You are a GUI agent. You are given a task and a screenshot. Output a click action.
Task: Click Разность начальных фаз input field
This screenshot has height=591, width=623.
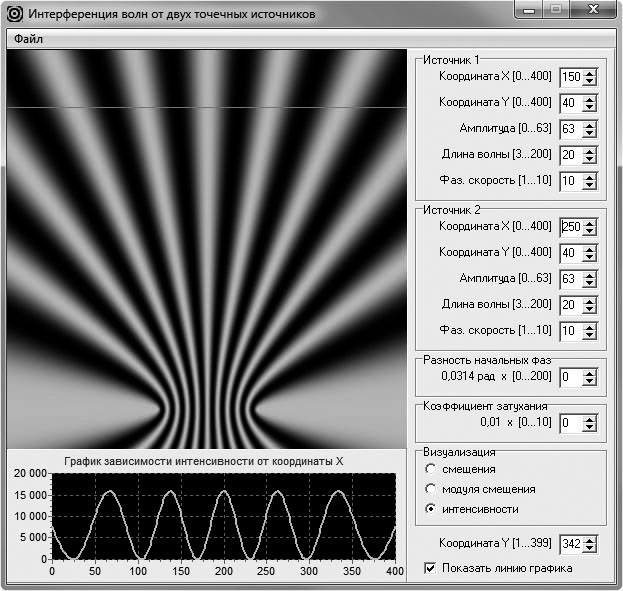571,378
